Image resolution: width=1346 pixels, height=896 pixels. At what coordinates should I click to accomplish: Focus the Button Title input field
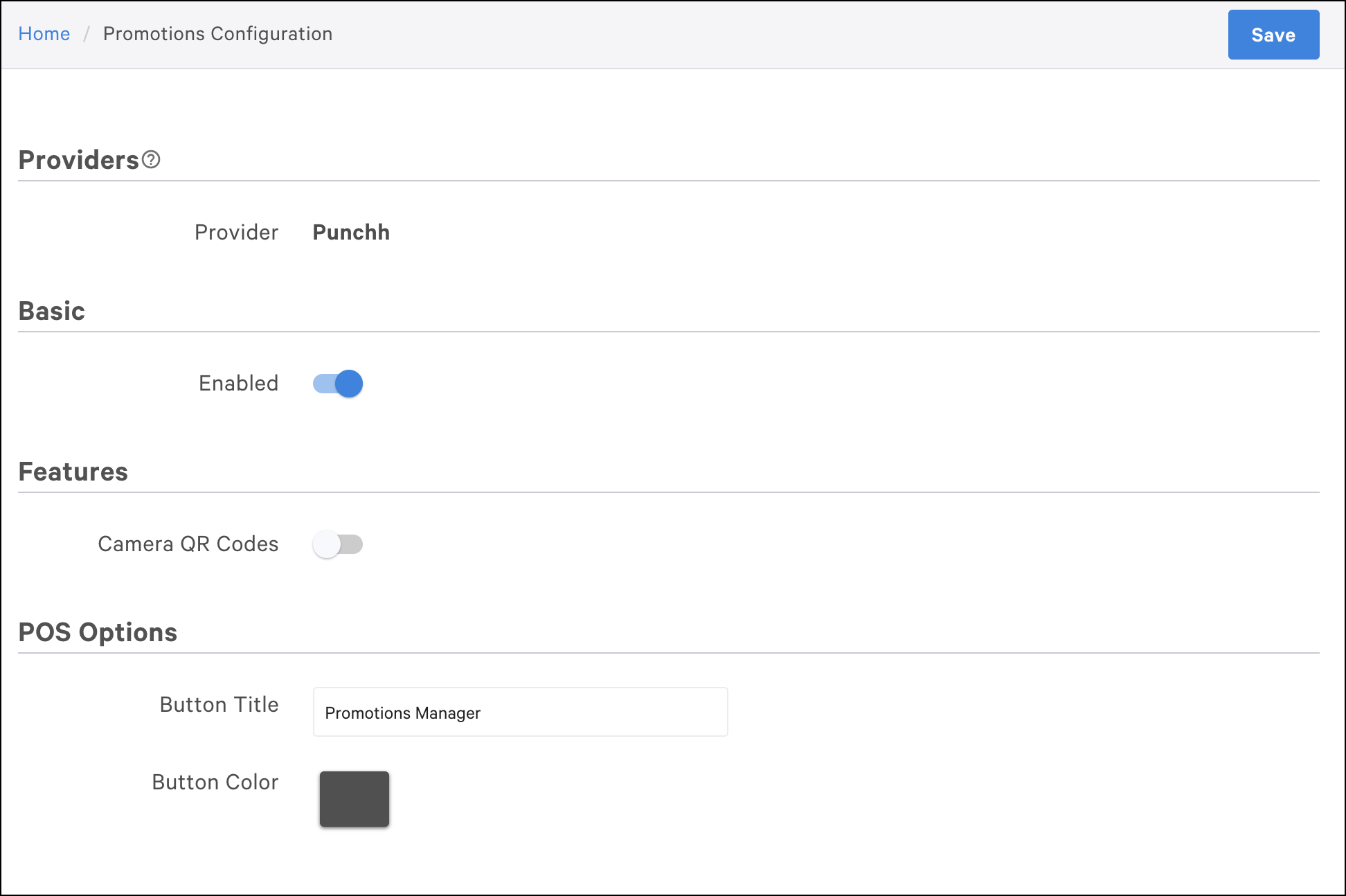point(520,712)
